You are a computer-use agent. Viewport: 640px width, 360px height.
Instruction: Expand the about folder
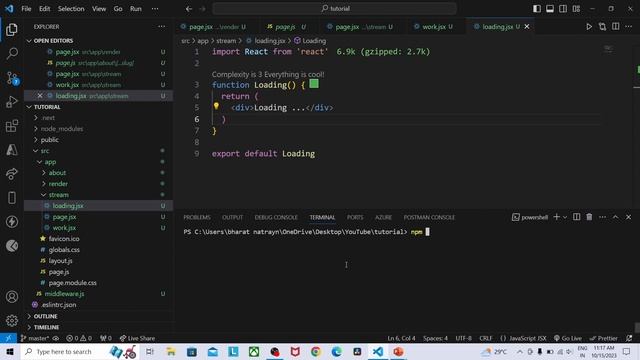(57, 173)
